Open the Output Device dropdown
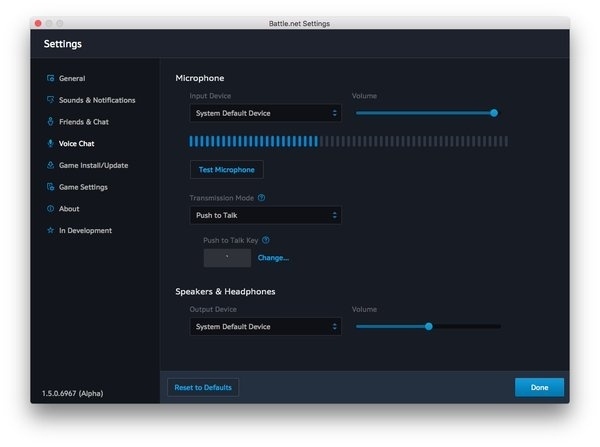Image resolution: width=600 pixels, height=447 pixels. pyautogui.click(x=266, y=326)
